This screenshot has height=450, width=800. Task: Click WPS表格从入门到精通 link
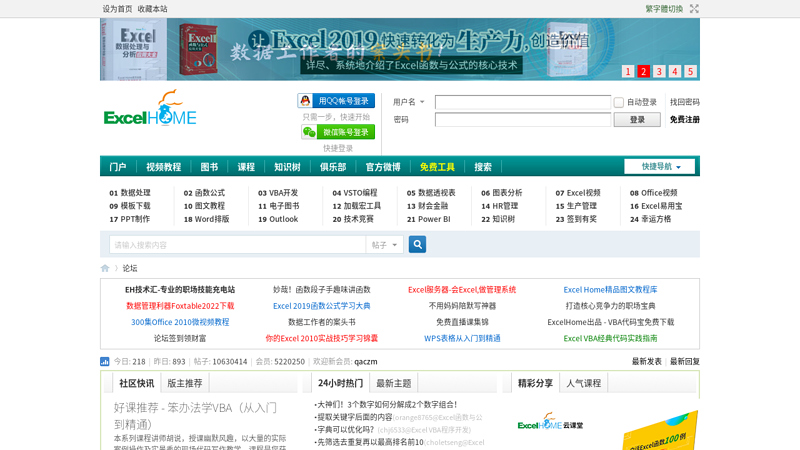click(x=462, y=338)
